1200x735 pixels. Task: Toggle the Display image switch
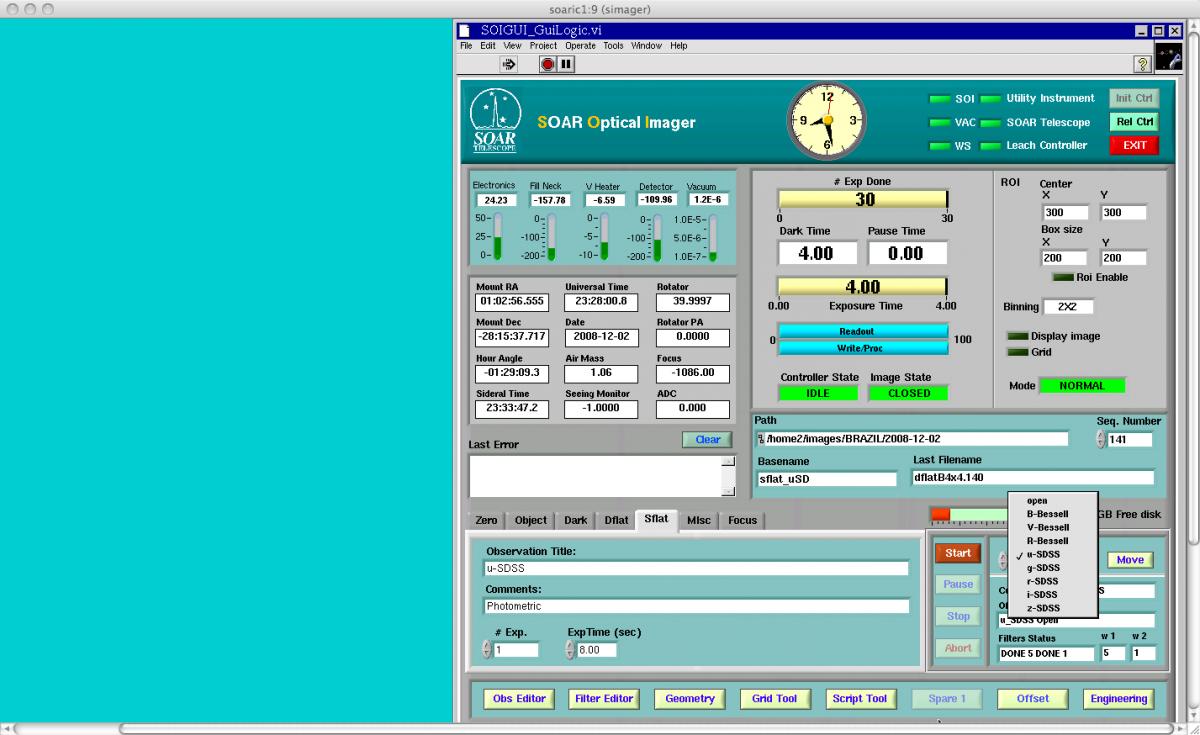coord(1017,337)
